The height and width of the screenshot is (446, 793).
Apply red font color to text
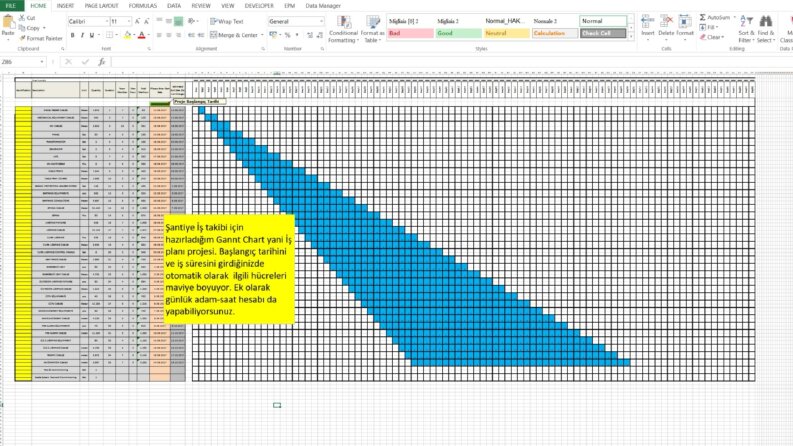point(142,35)
